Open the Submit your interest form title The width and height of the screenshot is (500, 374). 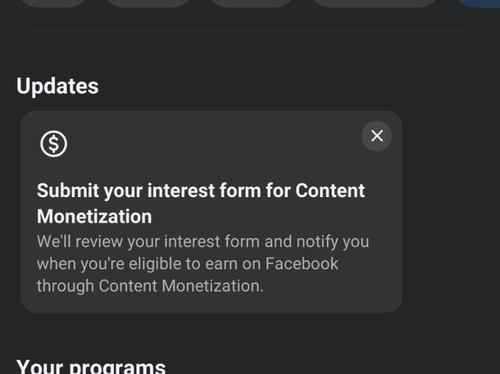201,203
